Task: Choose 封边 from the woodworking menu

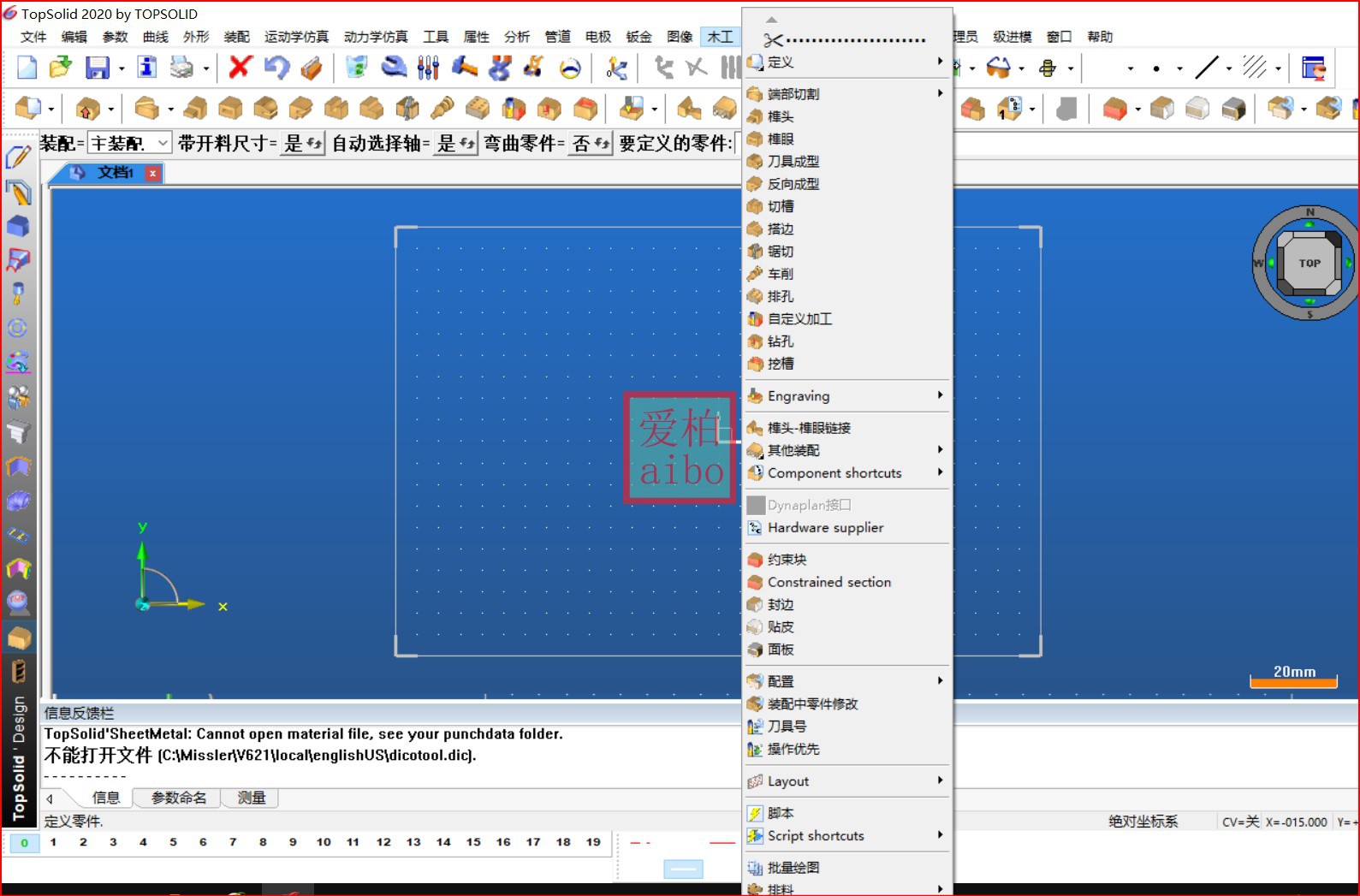Action: click(x=847, y=604)
